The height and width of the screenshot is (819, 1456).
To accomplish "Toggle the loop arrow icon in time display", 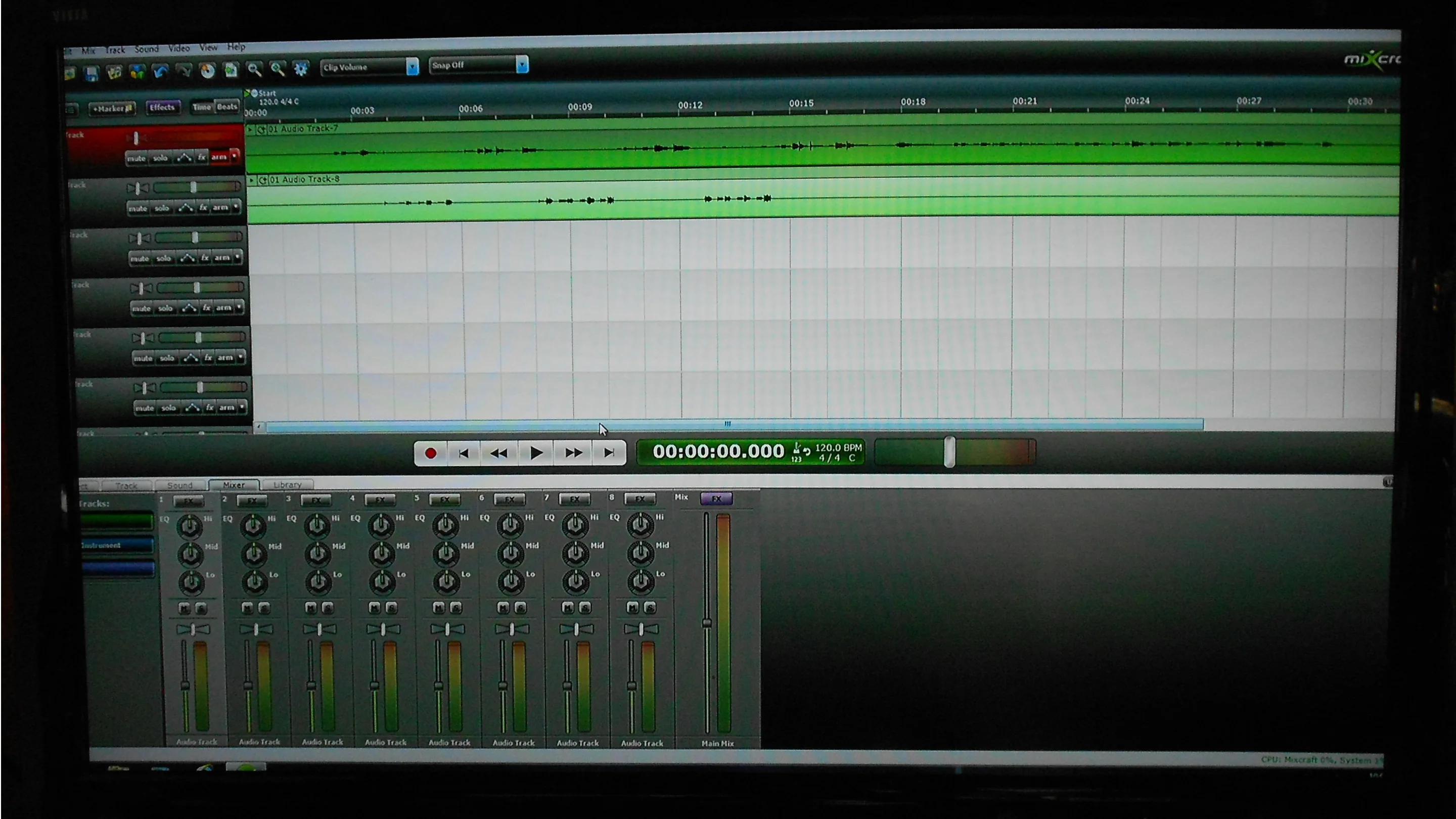I will pyautogui.click(x=807, y=450).
